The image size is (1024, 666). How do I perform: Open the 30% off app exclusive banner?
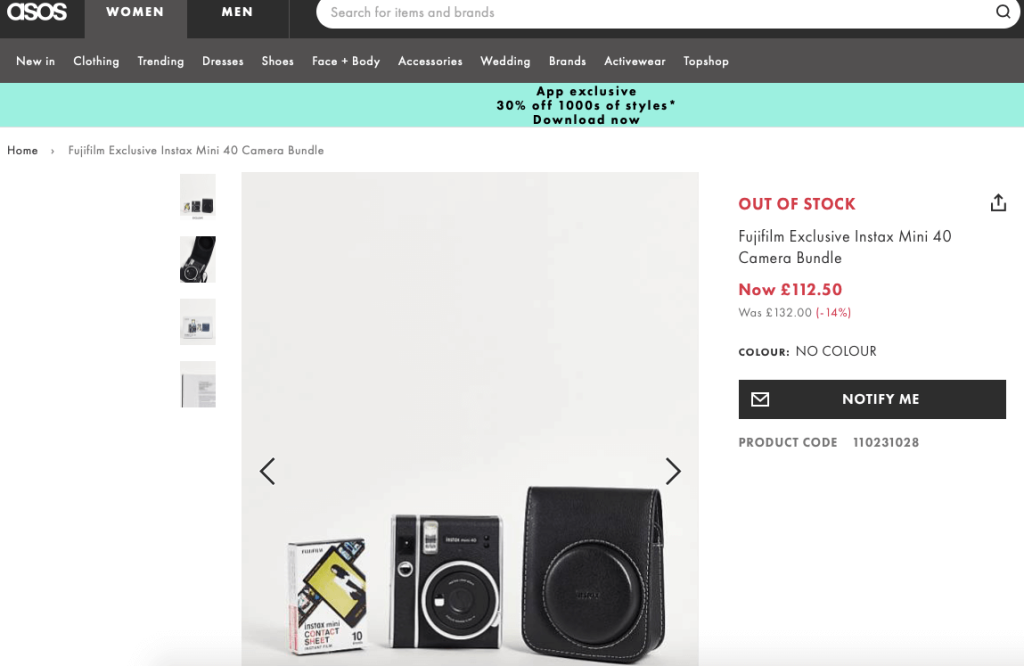pyautogui.click(x=585, y=104)
